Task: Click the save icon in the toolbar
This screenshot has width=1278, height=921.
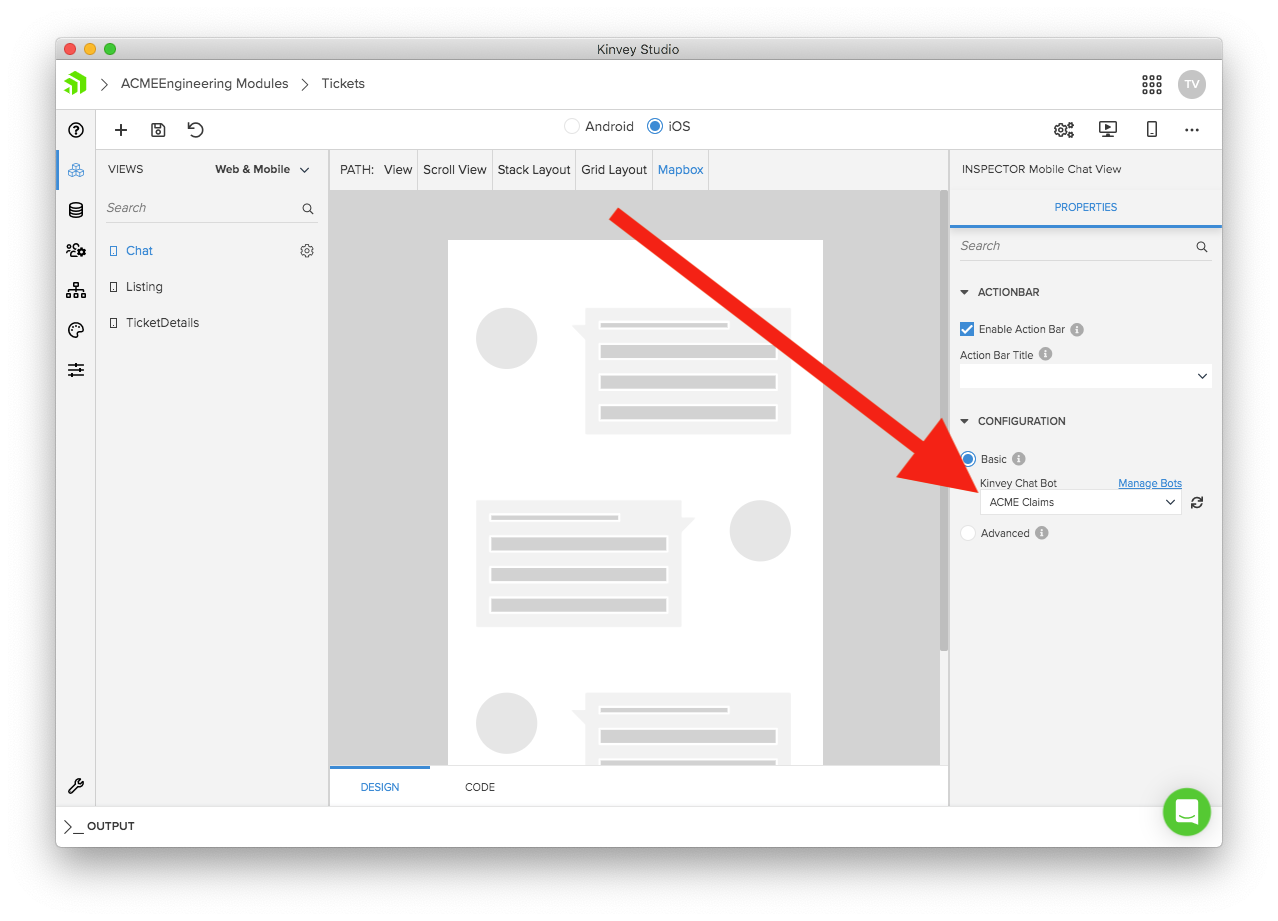Action: [x=158, y=130]
